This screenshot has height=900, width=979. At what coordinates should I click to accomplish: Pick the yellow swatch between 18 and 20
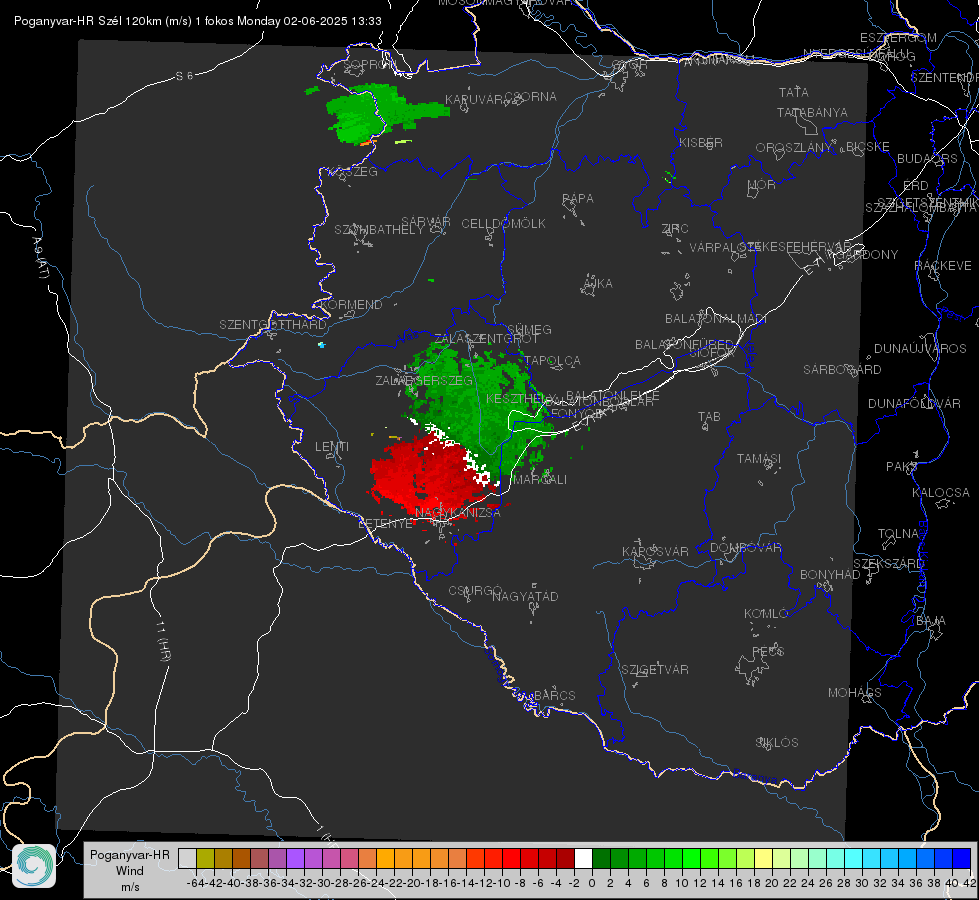(x=763, y=859)
